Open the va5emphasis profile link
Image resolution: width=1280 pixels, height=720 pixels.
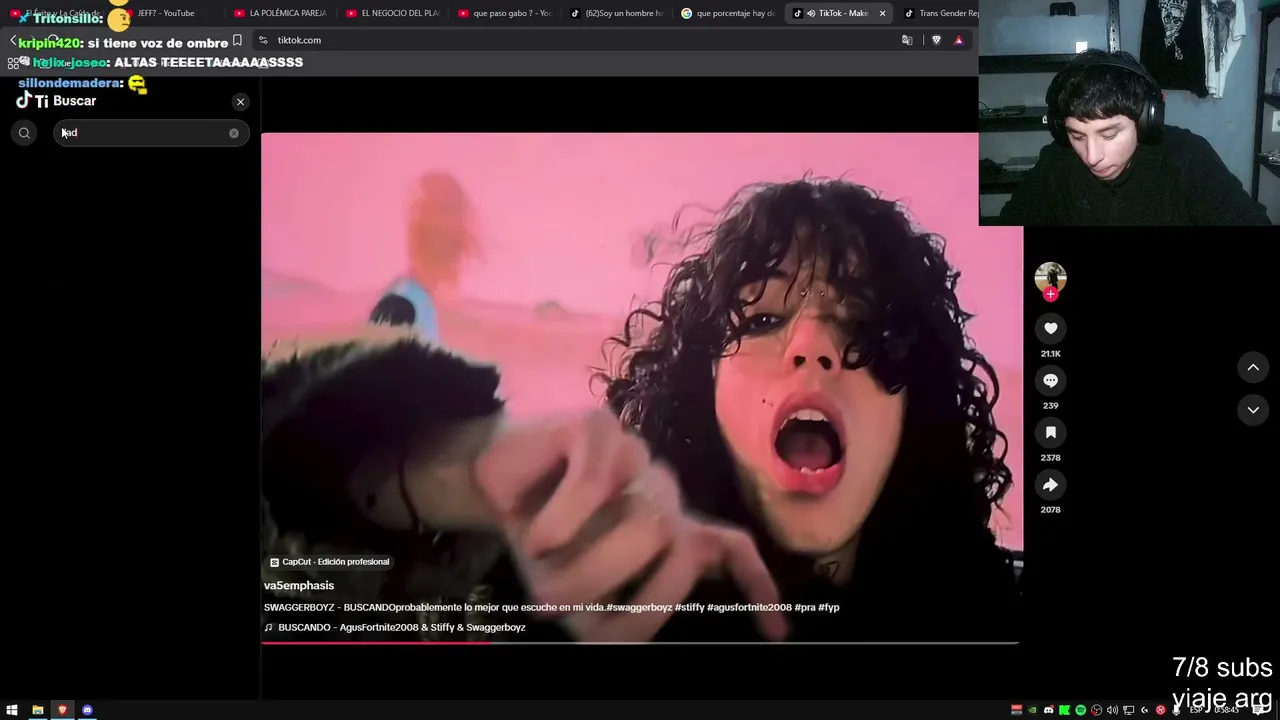coord(299,585)
